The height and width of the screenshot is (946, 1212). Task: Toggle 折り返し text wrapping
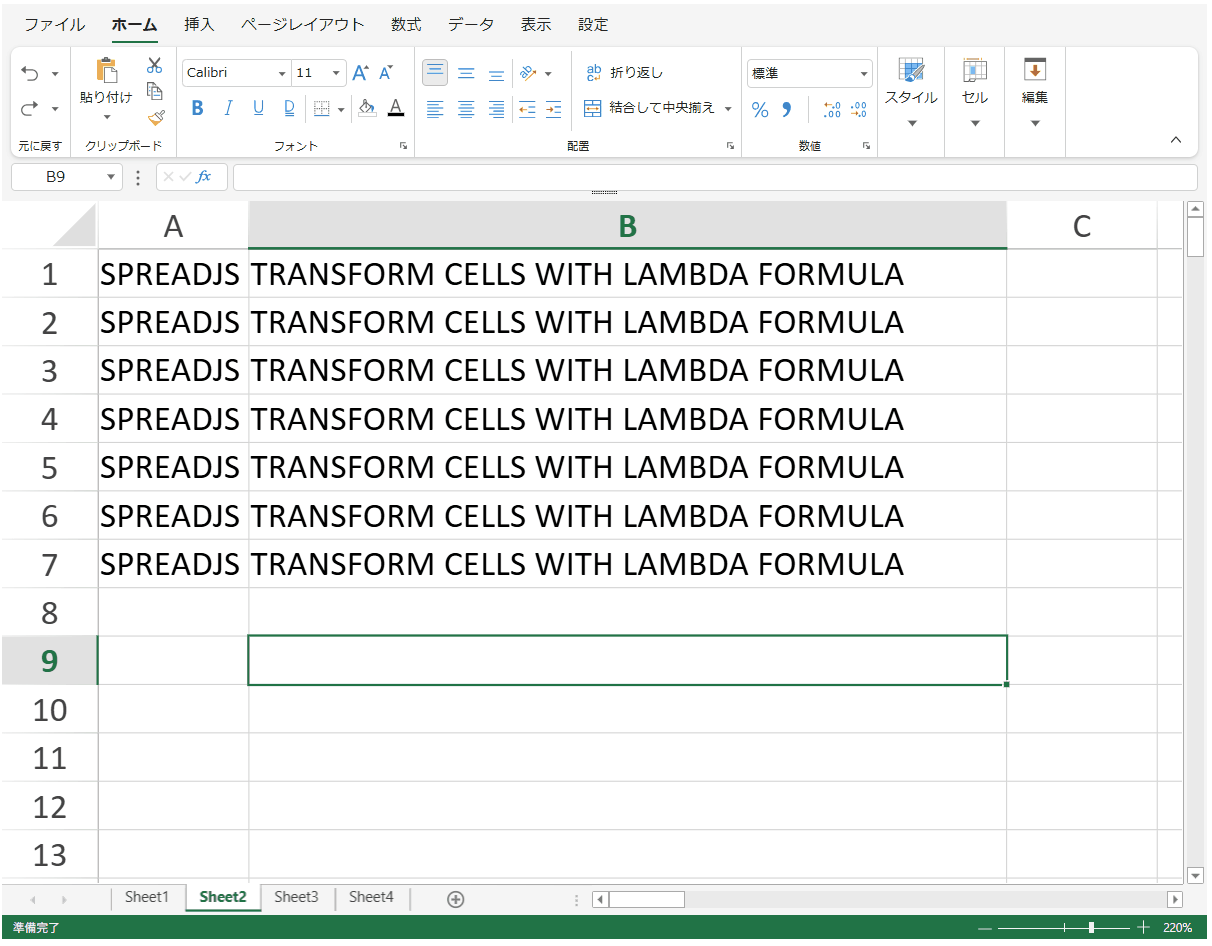[x=625, y=73]
